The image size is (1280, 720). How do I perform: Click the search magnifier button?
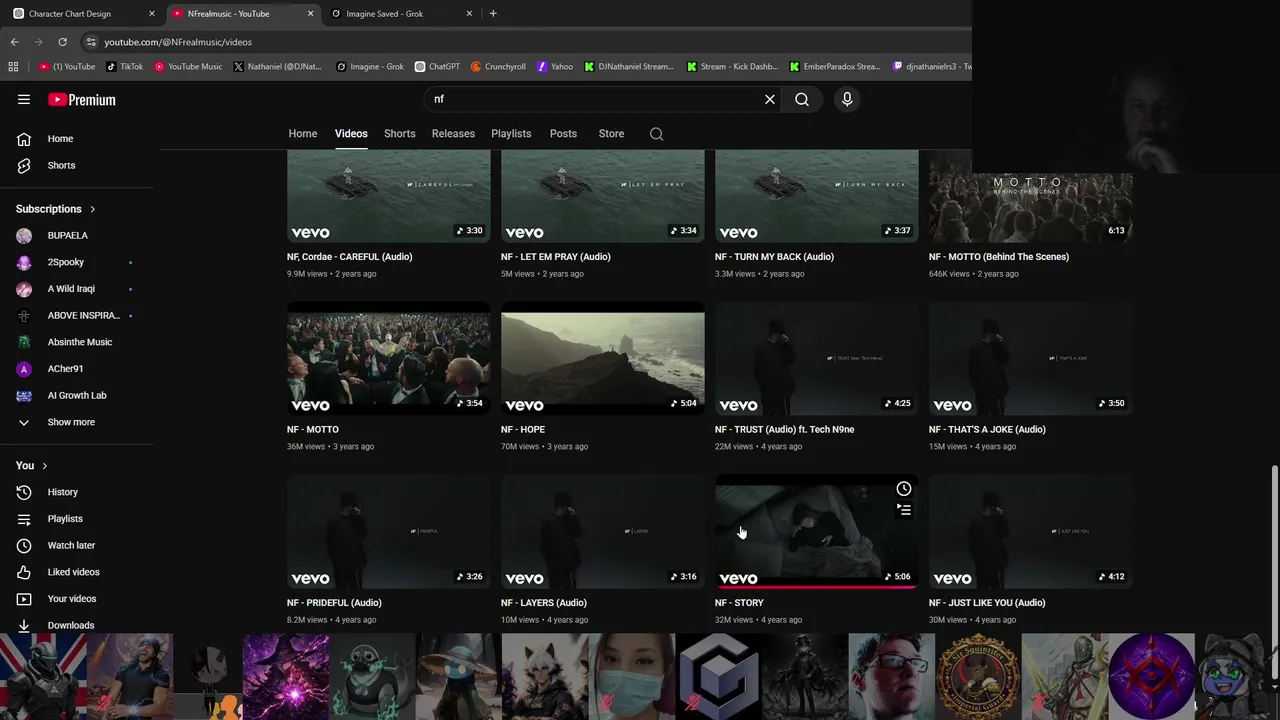[x=802, y=99]
